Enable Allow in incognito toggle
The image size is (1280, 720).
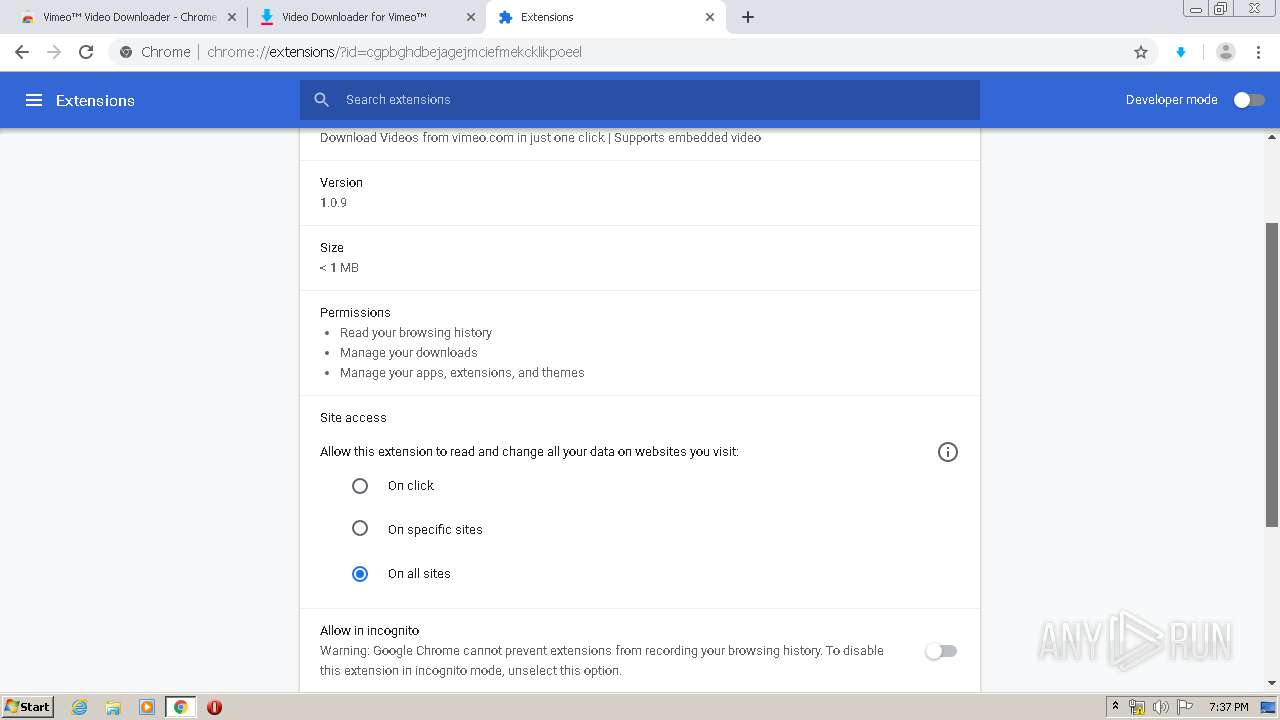[941, 651]
